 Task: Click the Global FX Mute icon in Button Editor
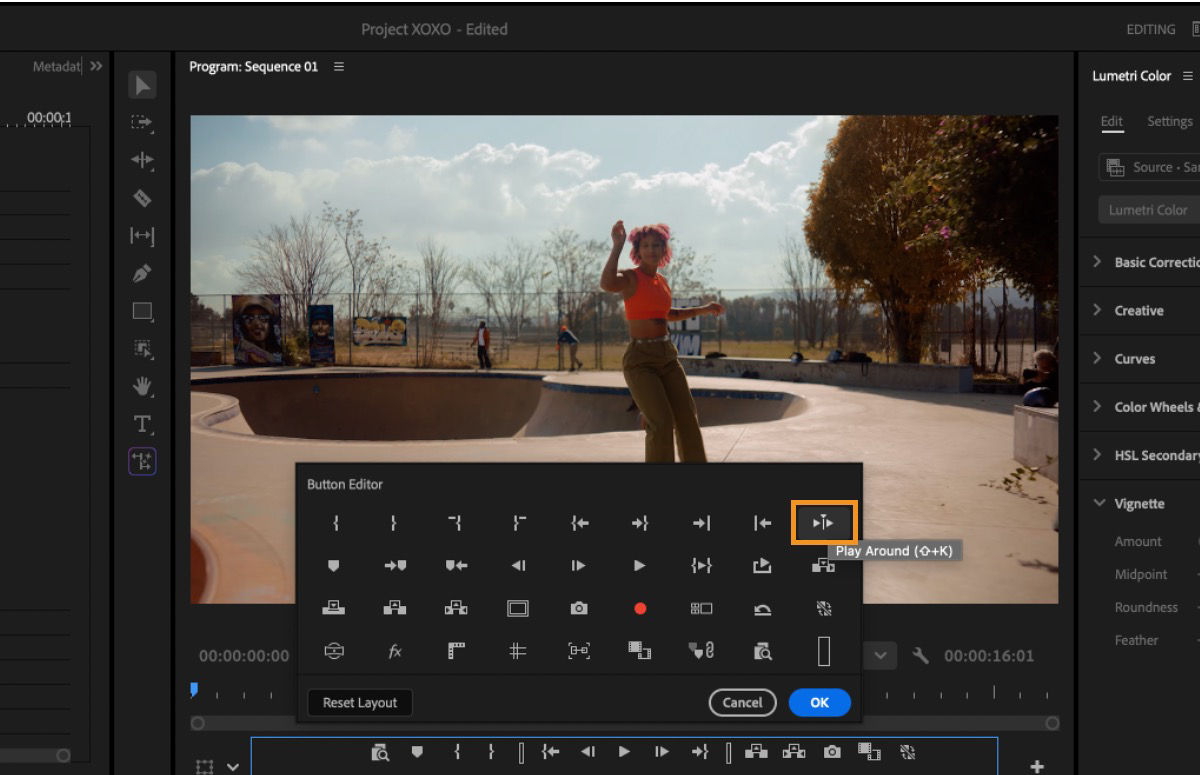point(395,651)
